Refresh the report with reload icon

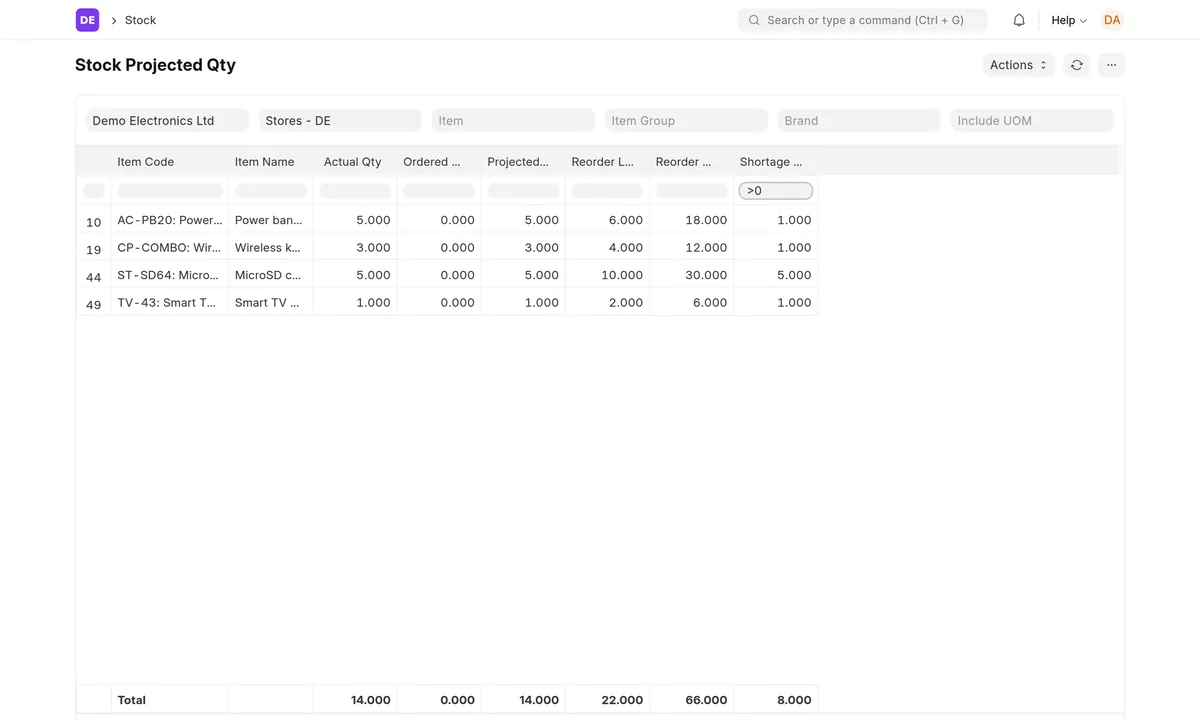pyautogui.click(x=1076, y=65)
